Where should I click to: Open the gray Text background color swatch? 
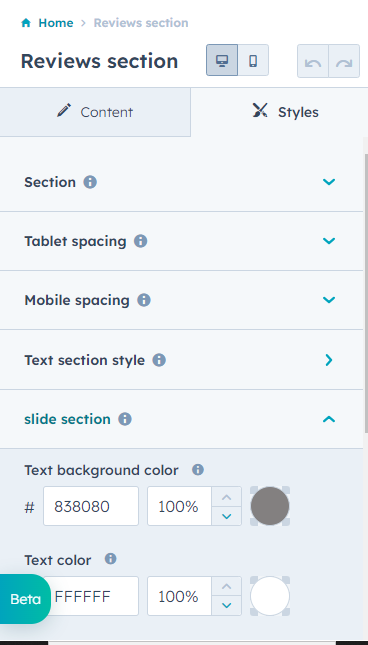click(x=270, y=506)
